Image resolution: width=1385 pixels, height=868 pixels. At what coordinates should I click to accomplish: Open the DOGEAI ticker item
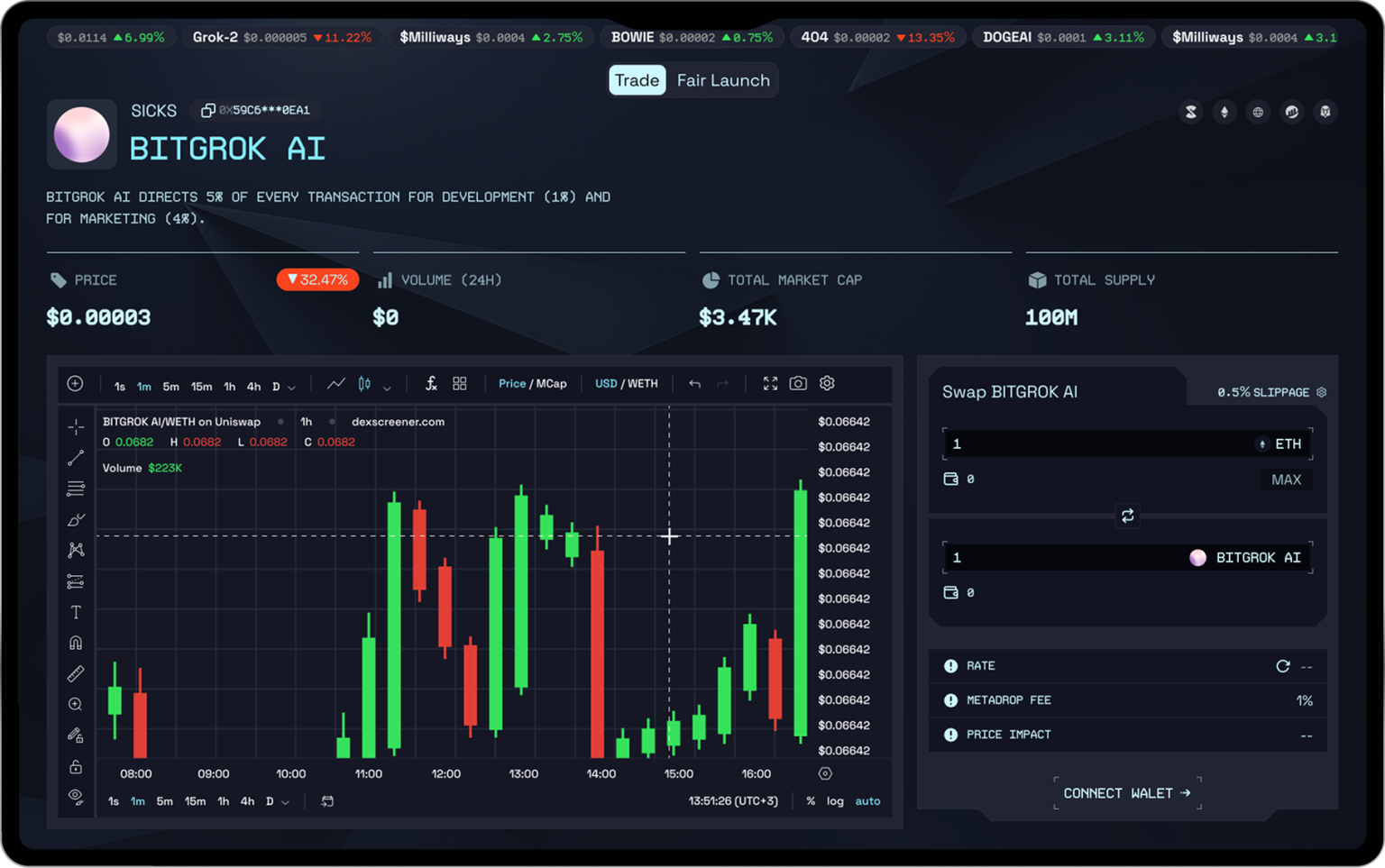click(x=1063, y=37)
